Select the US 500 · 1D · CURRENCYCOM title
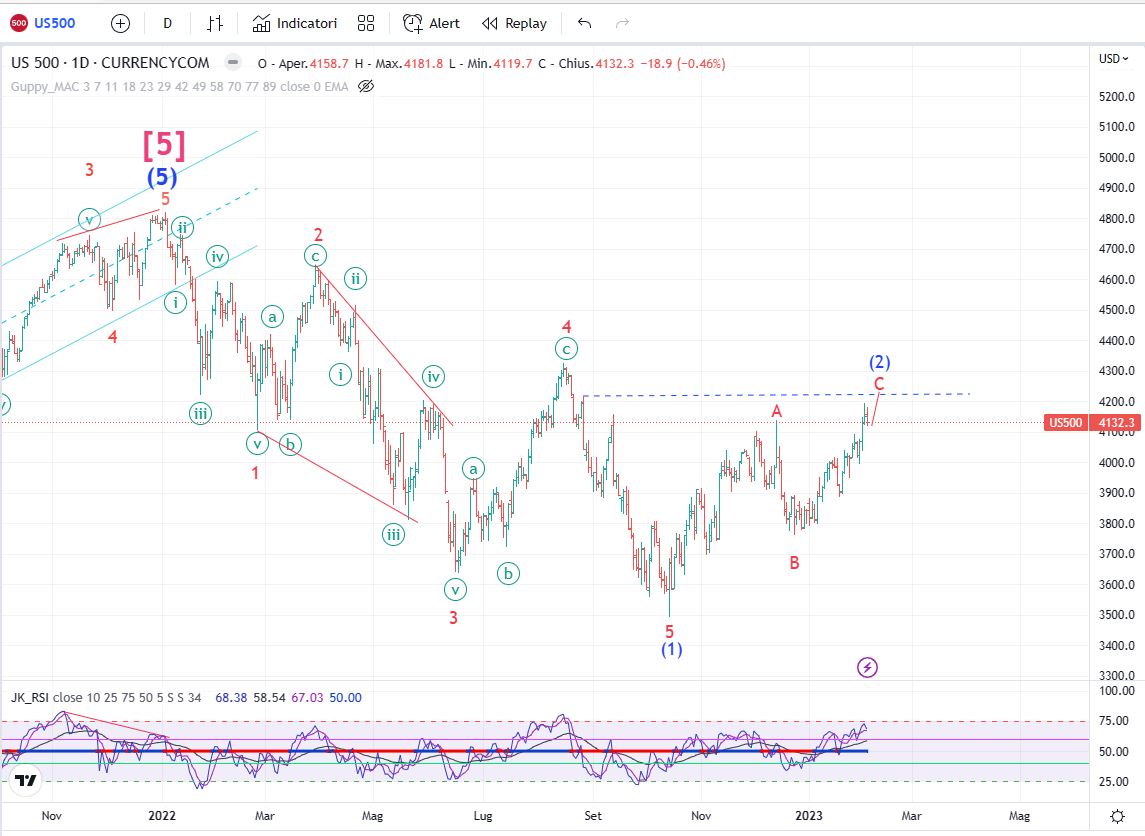This screenshot has width=1145, height=836. 110,63
